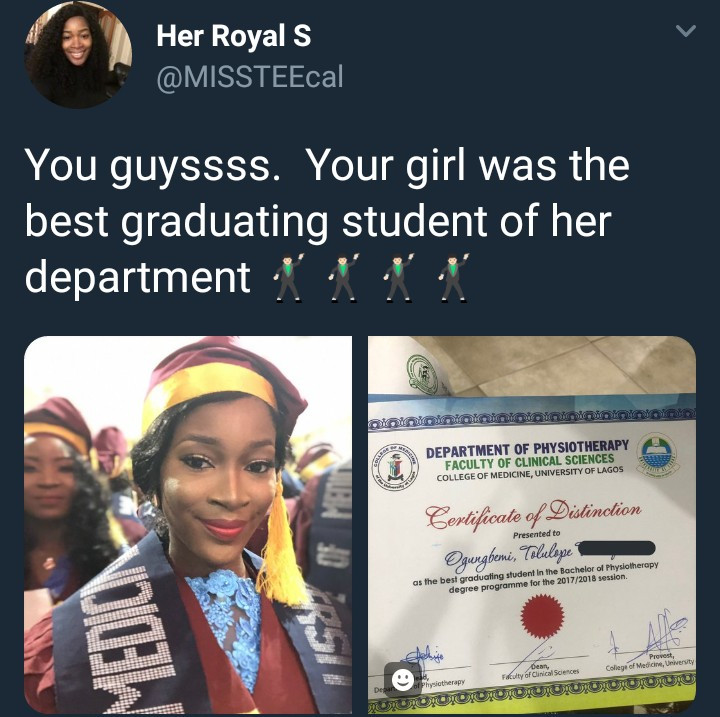Click the smiley face sticker on certificate photo

[403, 679]
